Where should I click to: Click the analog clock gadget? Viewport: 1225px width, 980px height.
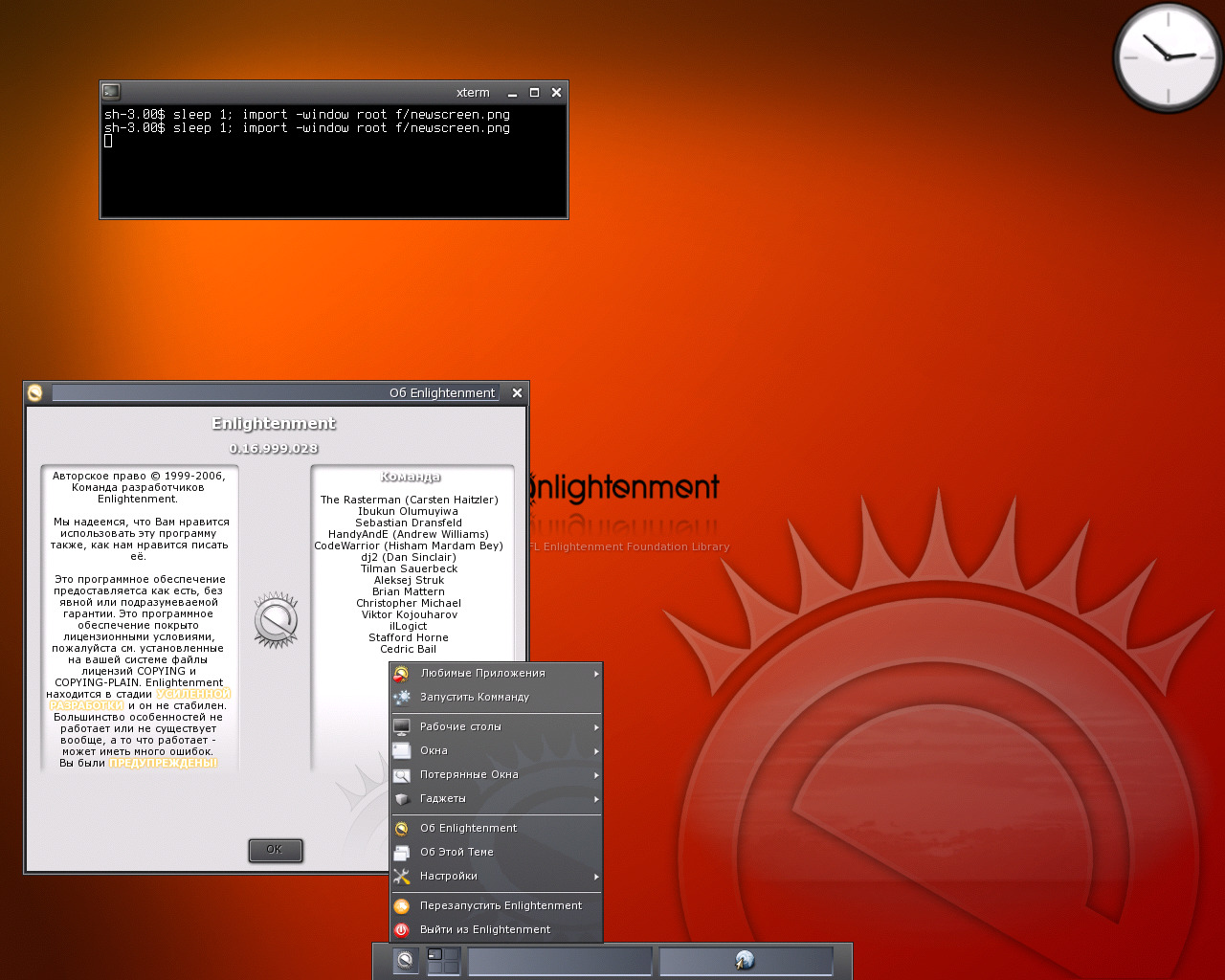click(1168, 57)
